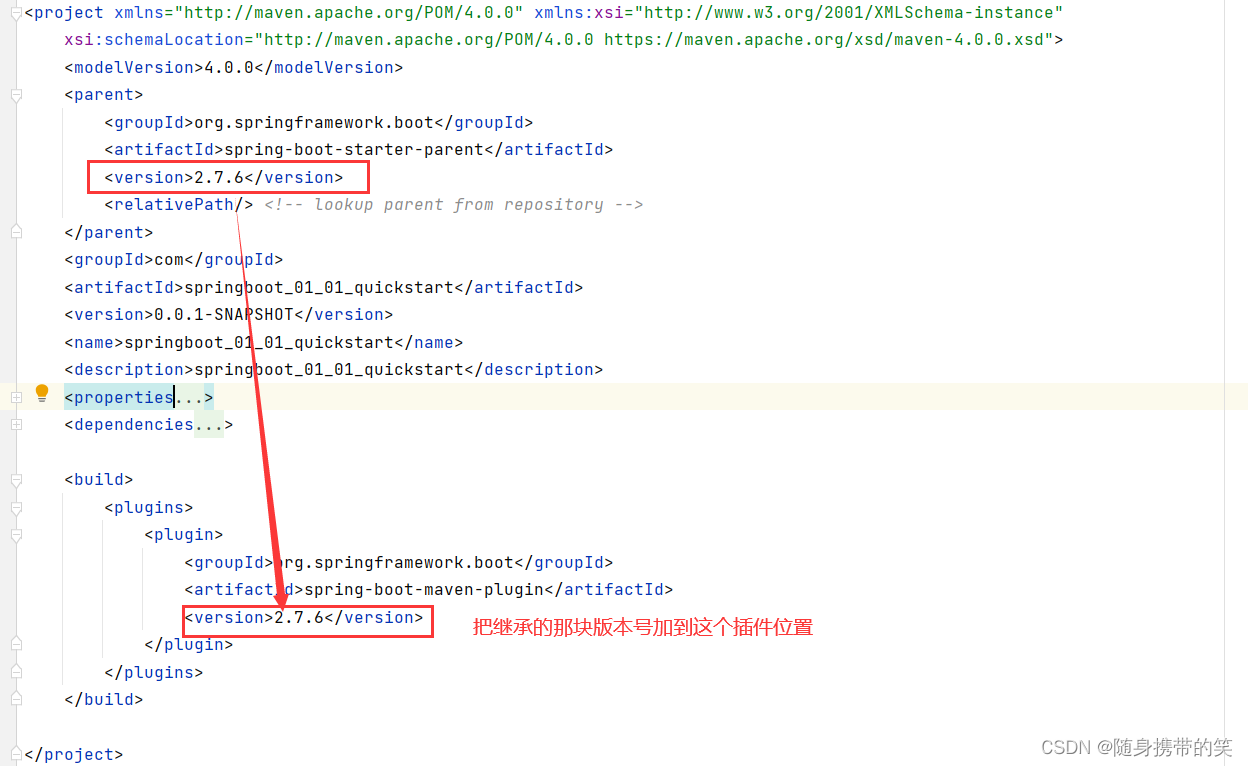Image resolution: width=1248 pixels, height=766 pixels.
Task: Click fold marker beside closing plugins tag
Action: pos(16,672)
